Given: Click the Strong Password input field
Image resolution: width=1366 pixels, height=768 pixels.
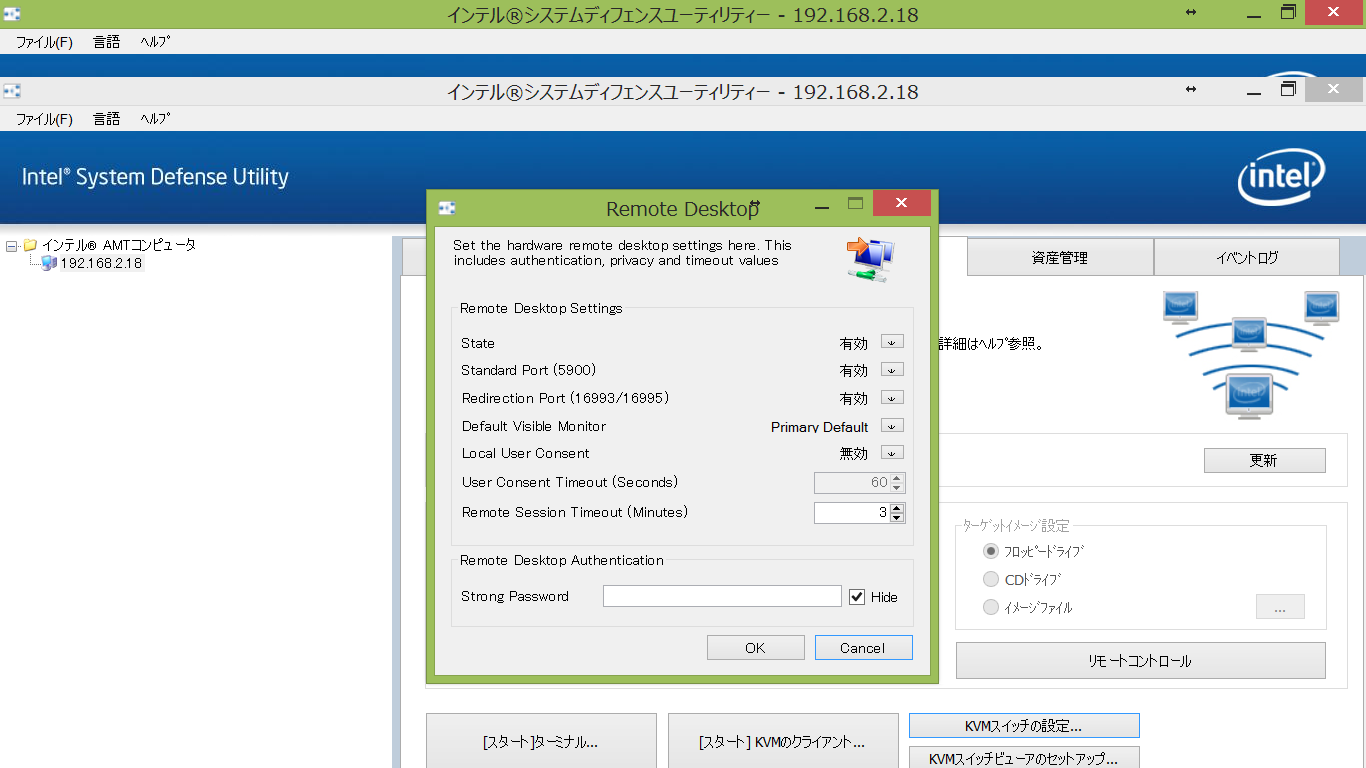Looking at the screenshot, I should [722, 596].
